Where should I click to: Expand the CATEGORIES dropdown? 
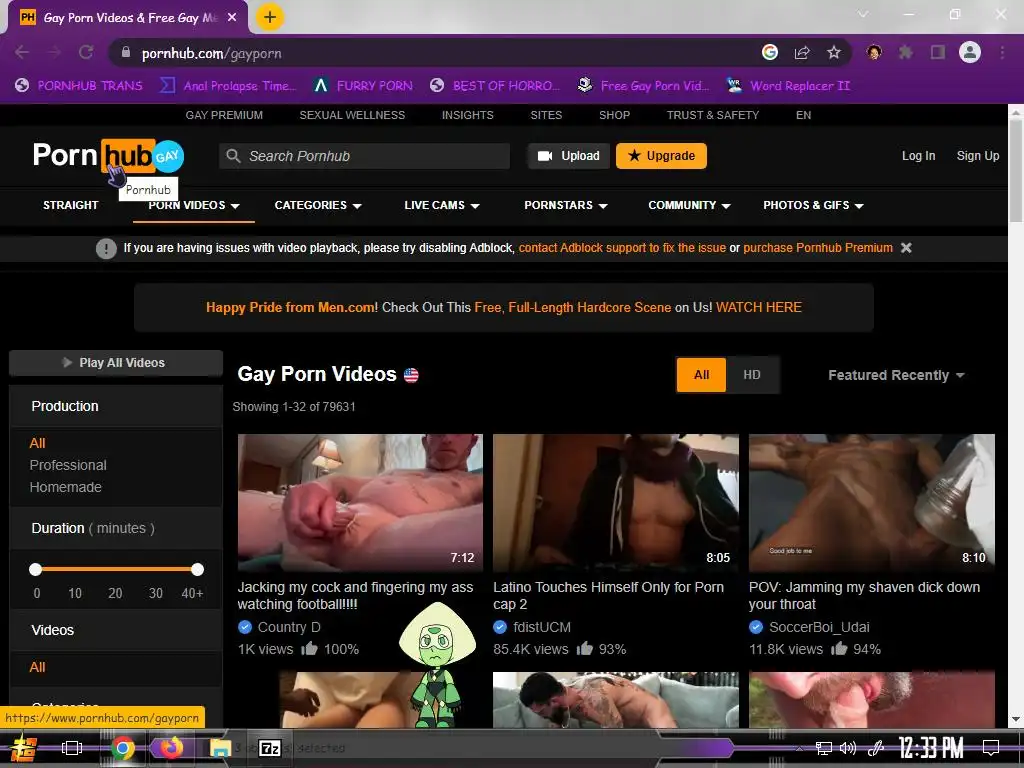point(318,205)
